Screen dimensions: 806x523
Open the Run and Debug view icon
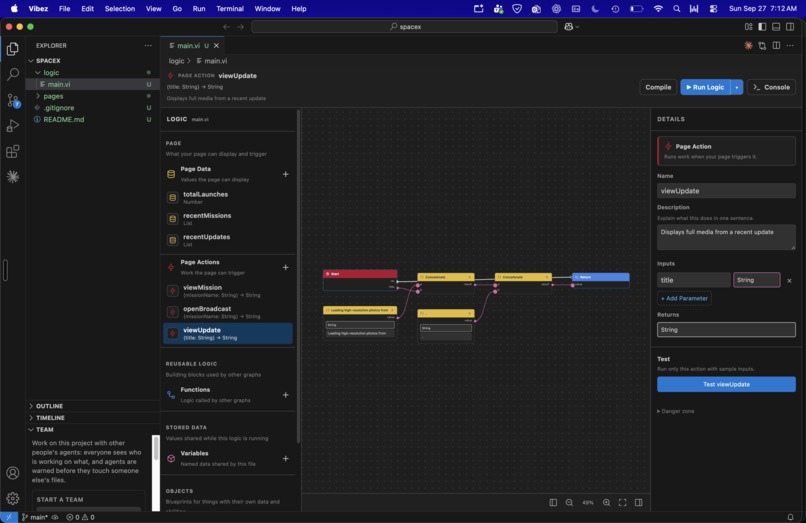(x=13, y=125)
